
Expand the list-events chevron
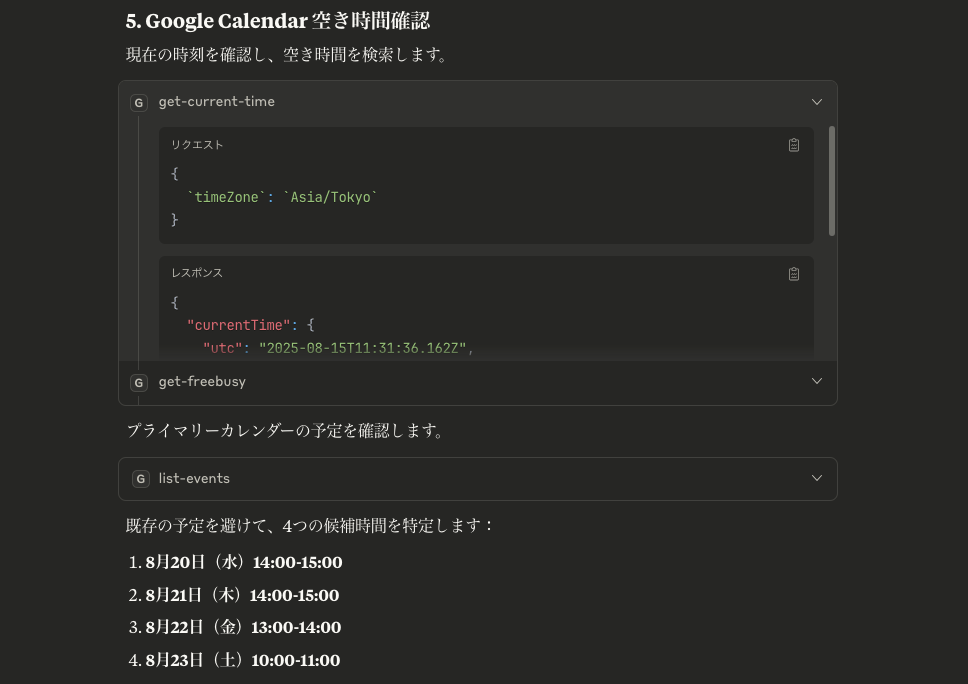coord(817,478)
